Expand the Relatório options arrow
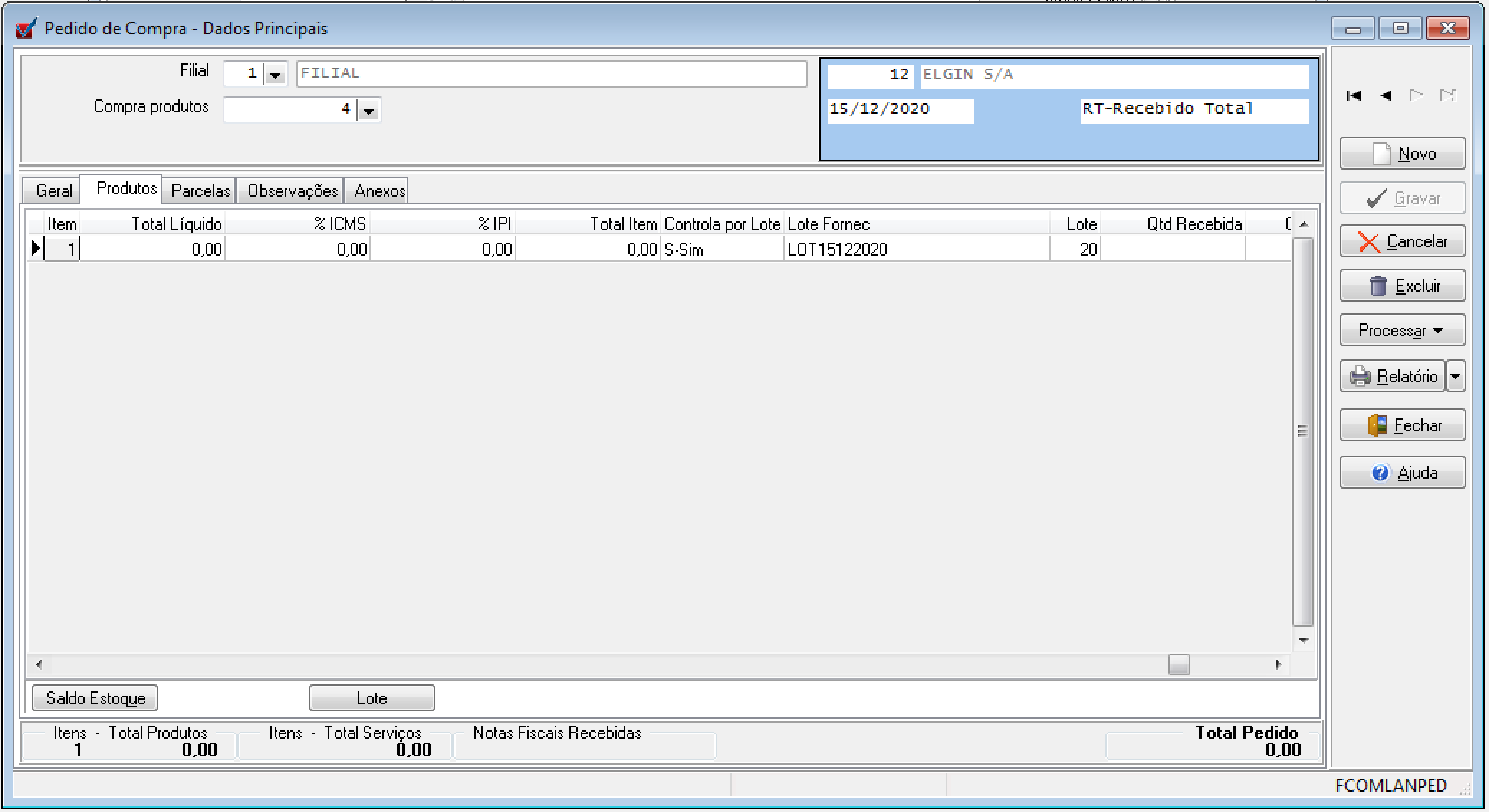The width and height of the screenshot is (1489, 812). (x=1455, y=377)
